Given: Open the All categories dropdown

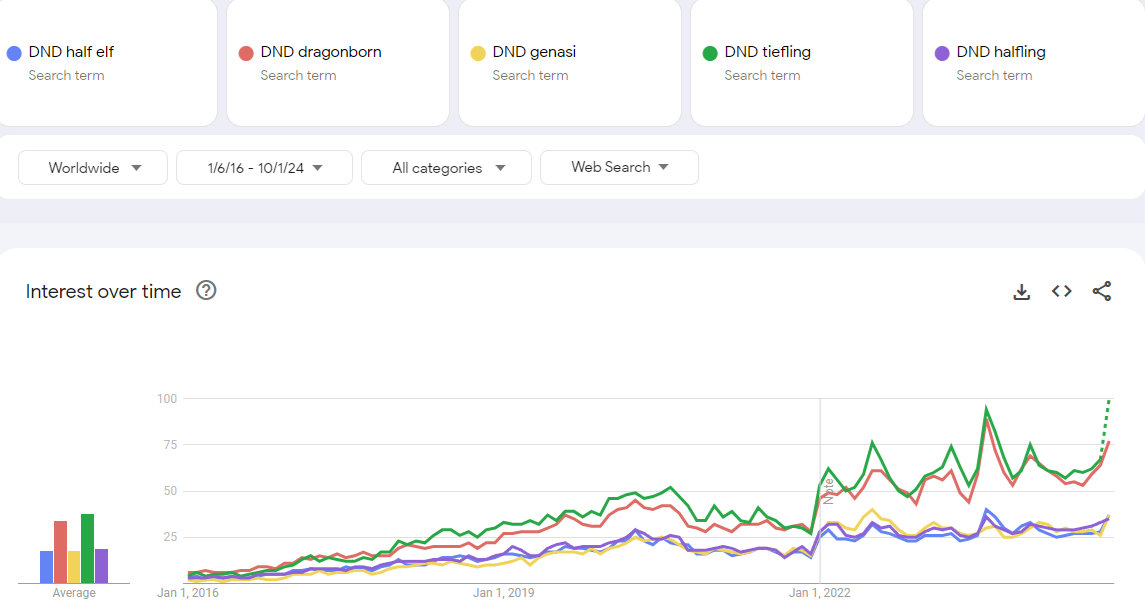Looking at the screenshot, I should tap(446, 168).
